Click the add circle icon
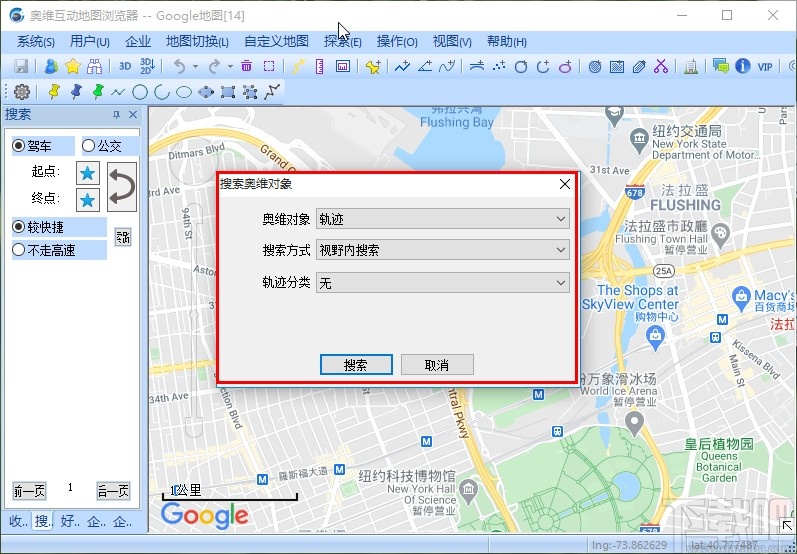The height and width of the screenshot is (554, 797). pyautogui.click(x=521, y=66)
